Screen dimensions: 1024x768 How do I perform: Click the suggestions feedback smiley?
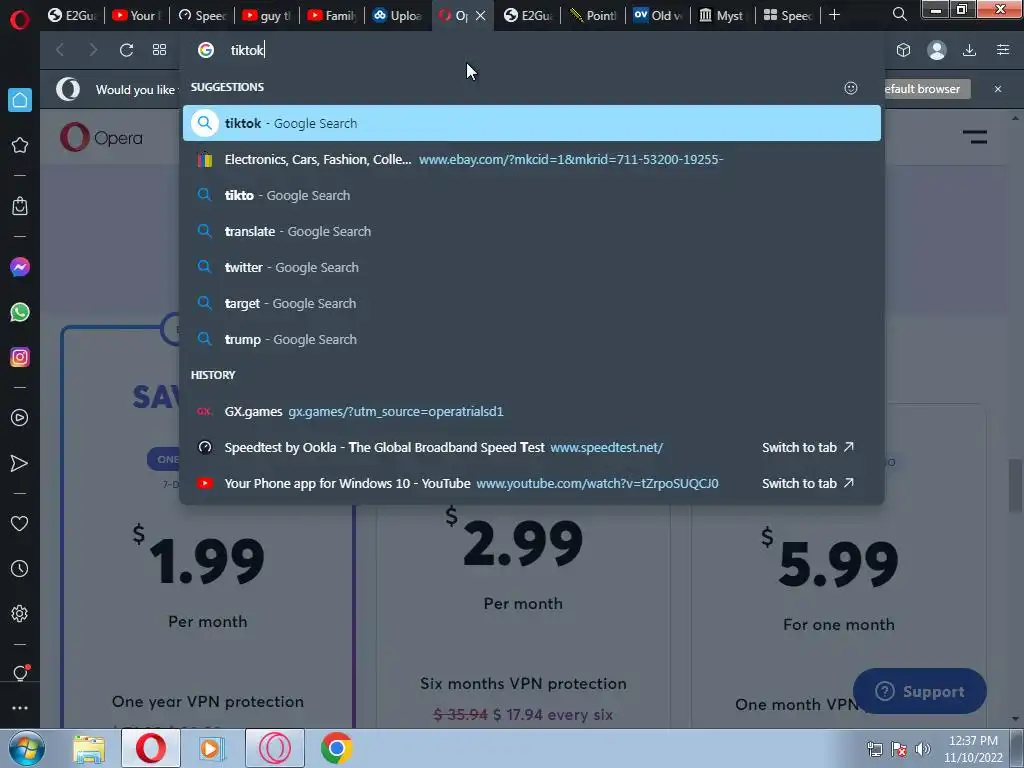click(851, 88)
